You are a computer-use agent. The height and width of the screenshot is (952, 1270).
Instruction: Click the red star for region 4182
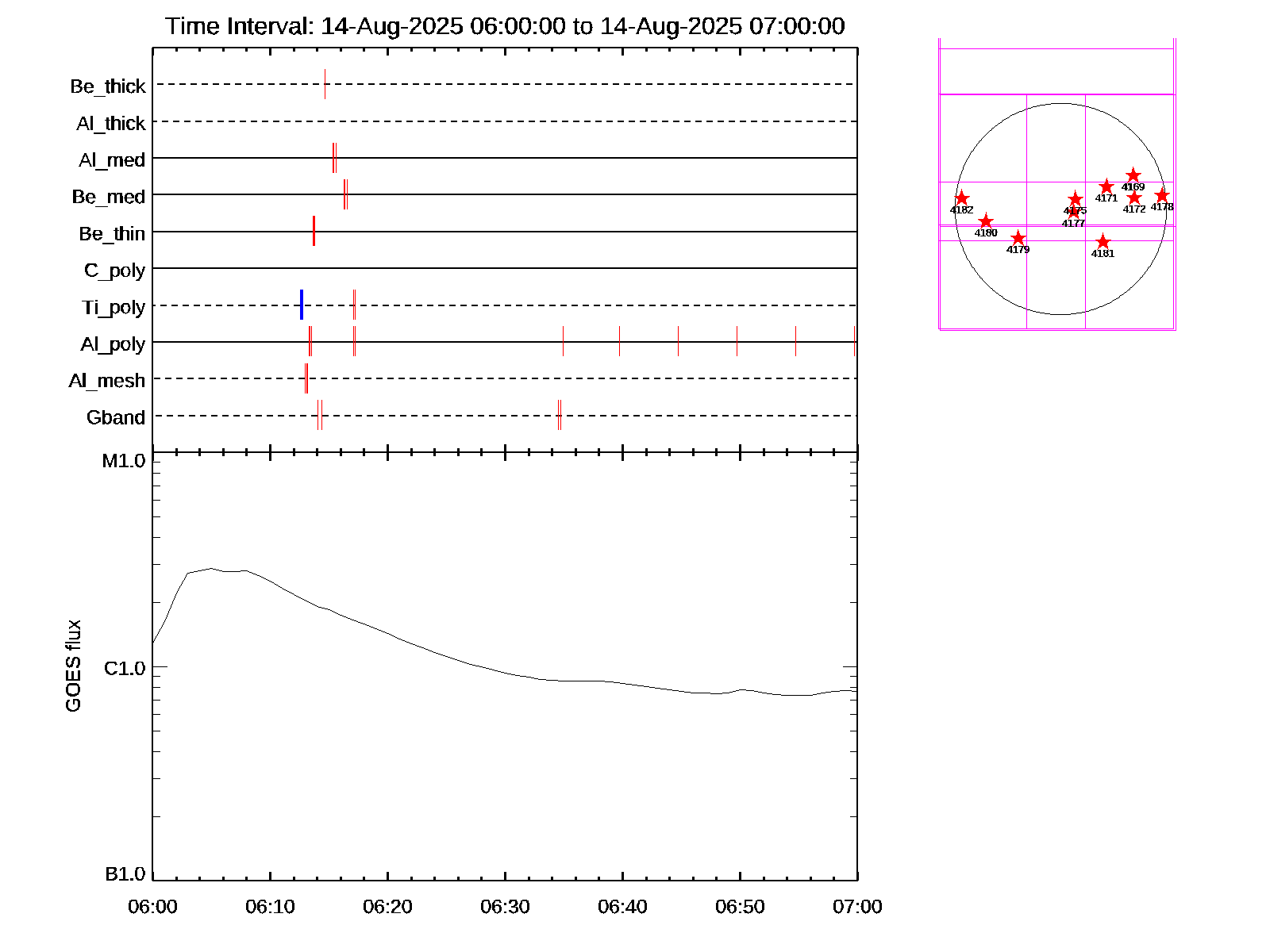pyautogui.click(x=961, y=198)
